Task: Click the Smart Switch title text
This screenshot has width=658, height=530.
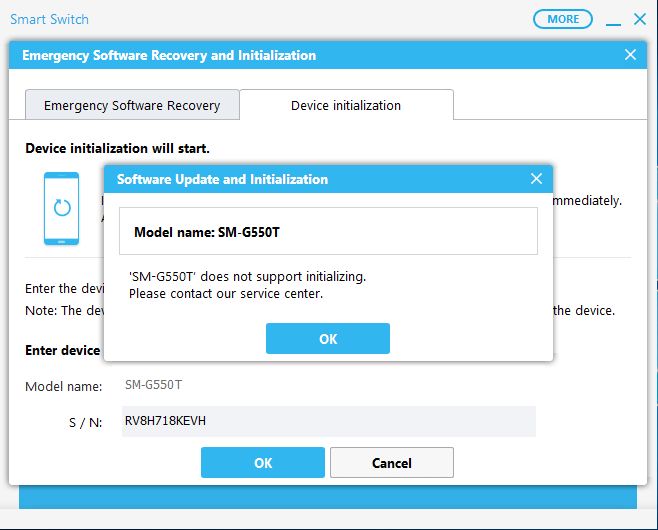Action: (x=50, y=19)
